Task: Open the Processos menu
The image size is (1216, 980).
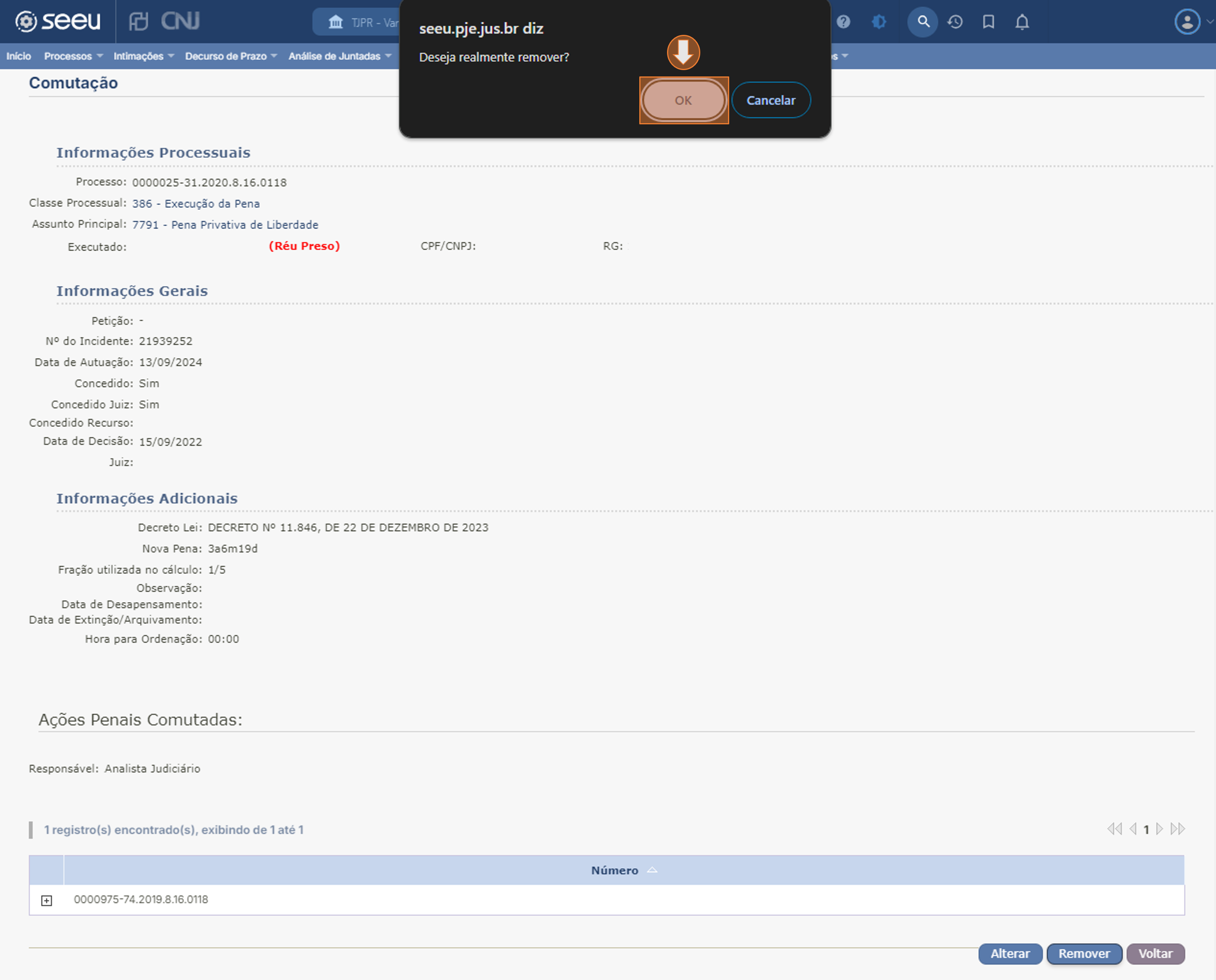Action: (73, 56)
